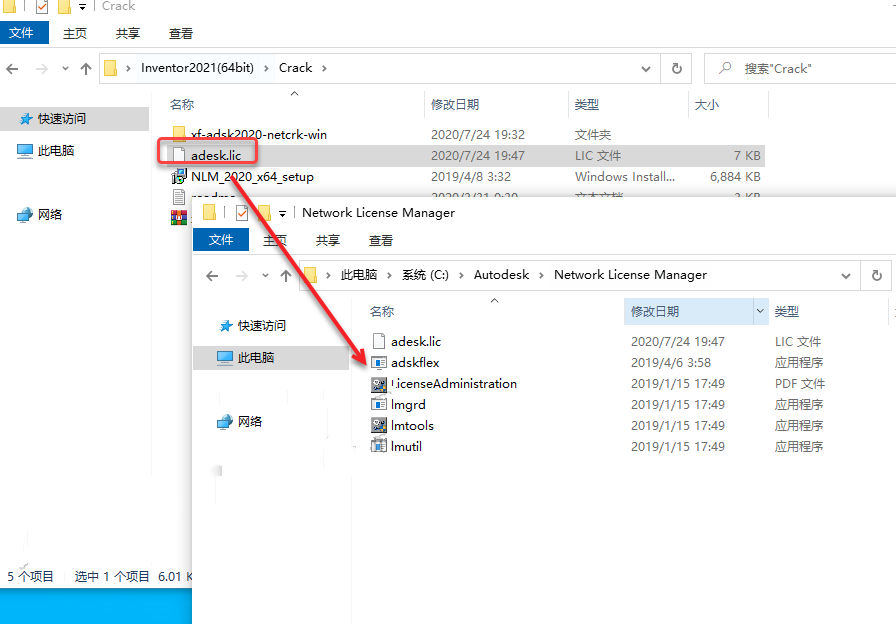Screen dimensions: 896x624
Task: Click the text document icon below NLM_2020_x64_setup
Action: tap(179, 197)
